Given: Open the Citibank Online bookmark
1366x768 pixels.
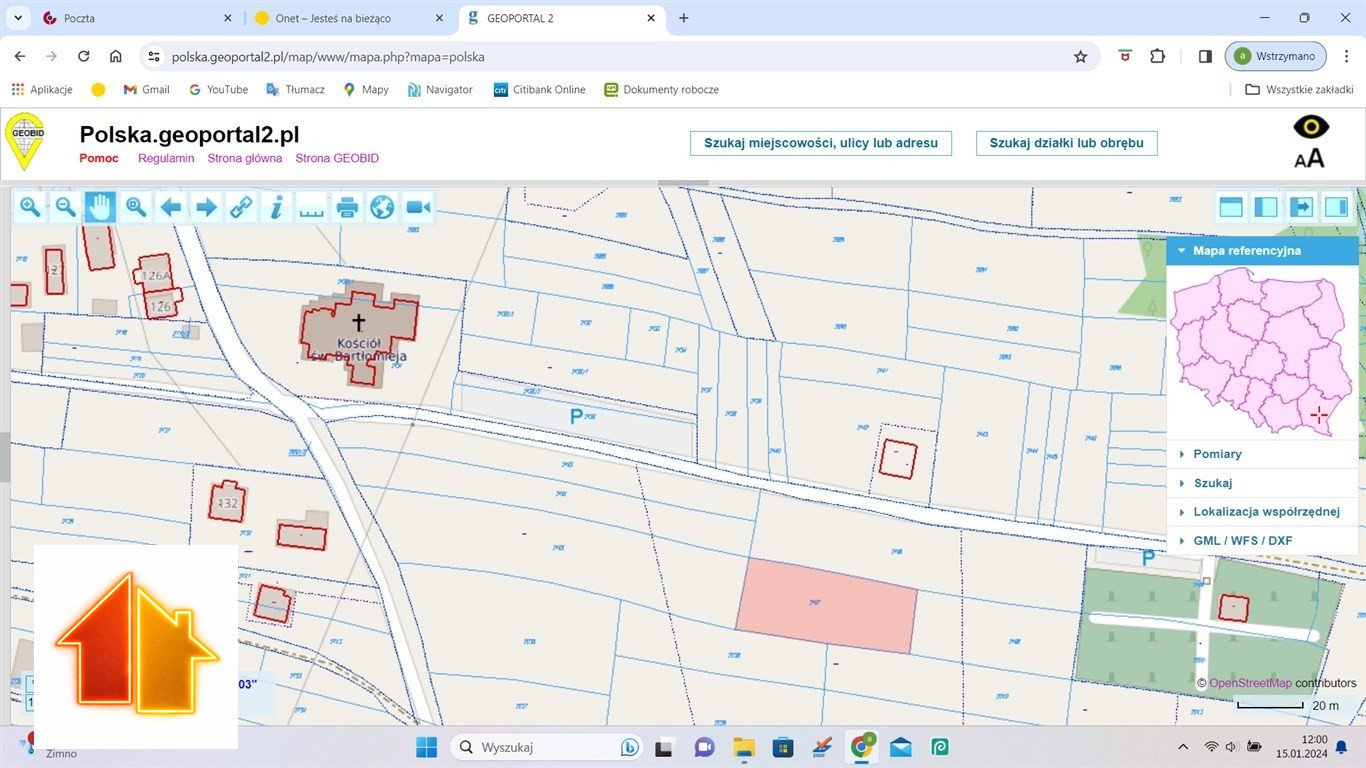Looking at the screenshot, I should tap(540, 89).
